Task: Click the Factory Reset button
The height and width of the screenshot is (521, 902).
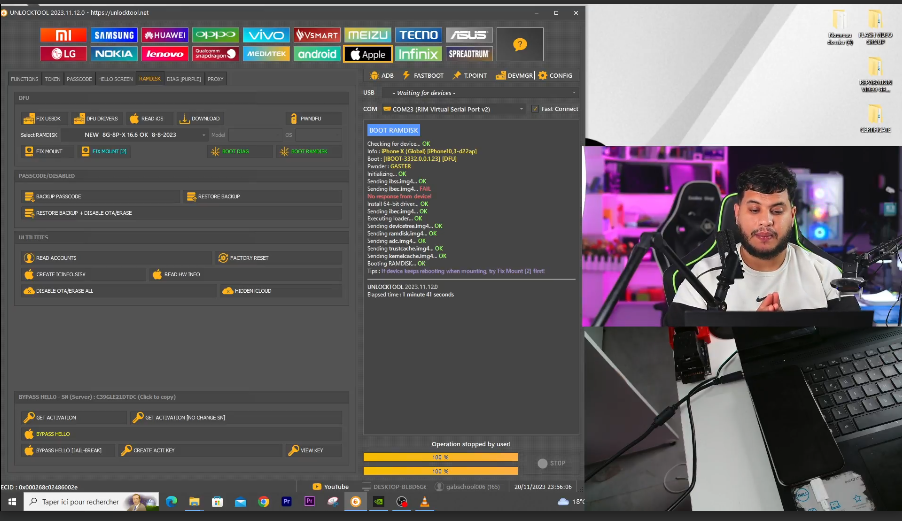Action: pyautogui.click(x=278, y=258)
